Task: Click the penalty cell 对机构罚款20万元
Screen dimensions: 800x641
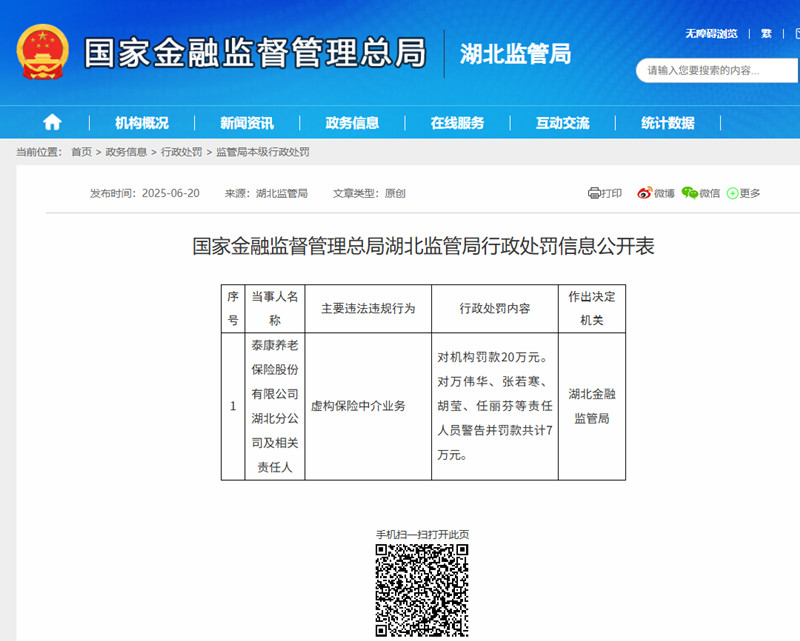Action: pos(495,406)
